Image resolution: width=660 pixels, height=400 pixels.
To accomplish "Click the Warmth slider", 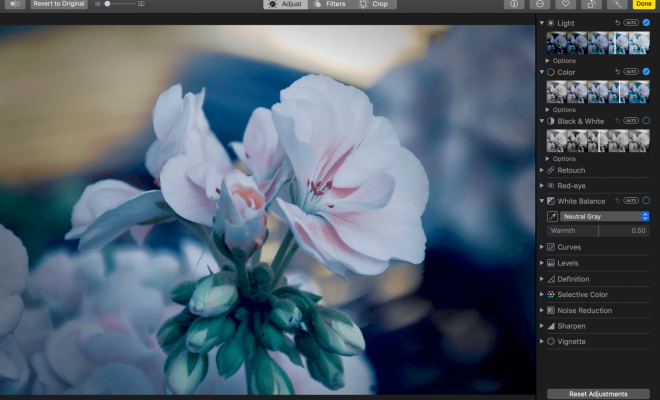I will coord(598,231).
